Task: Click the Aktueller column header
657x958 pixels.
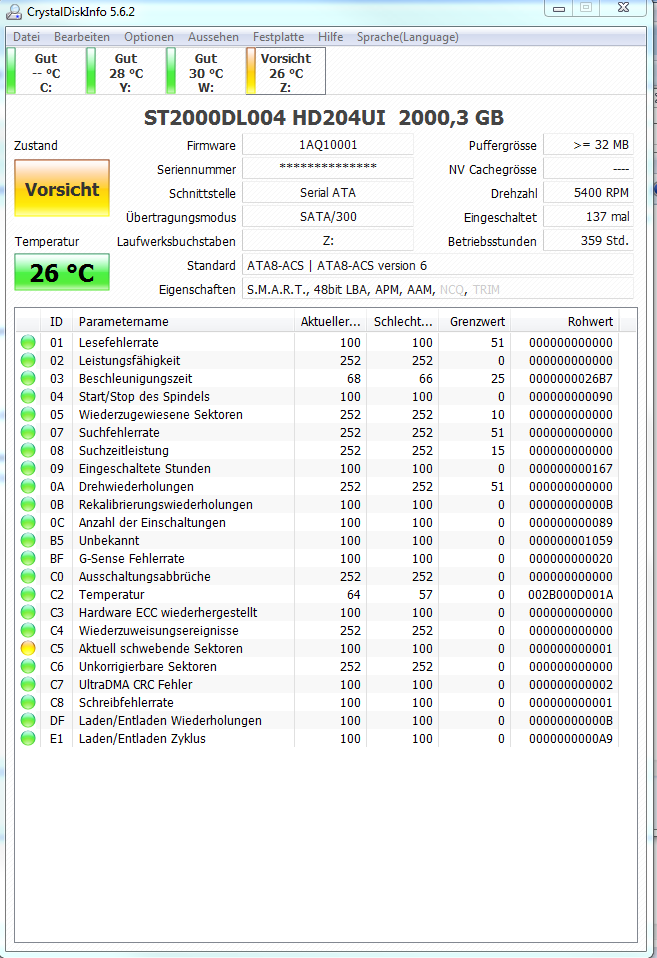Action: pos(331,321)
